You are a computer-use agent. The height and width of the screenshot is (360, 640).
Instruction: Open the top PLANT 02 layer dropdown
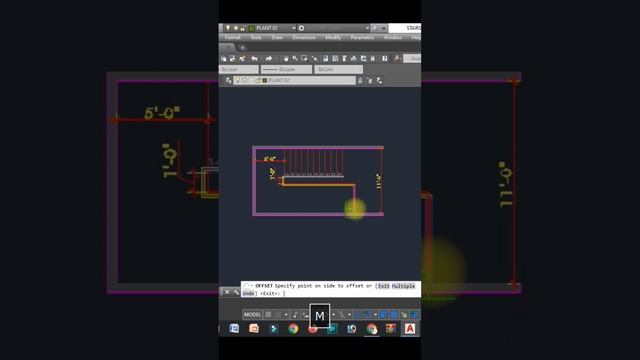pos(294,28)
